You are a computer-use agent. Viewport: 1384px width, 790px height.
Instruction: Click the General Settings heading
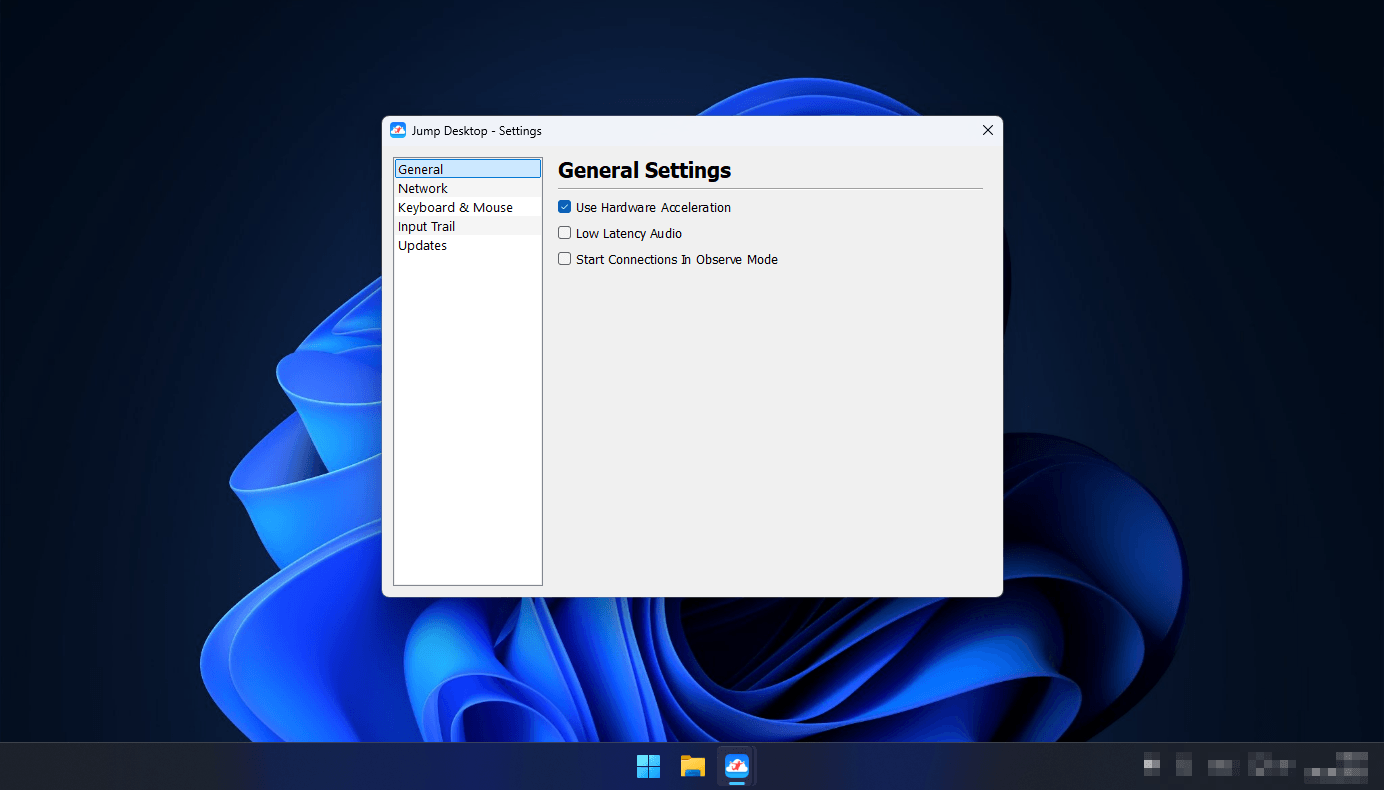(645, 170)
